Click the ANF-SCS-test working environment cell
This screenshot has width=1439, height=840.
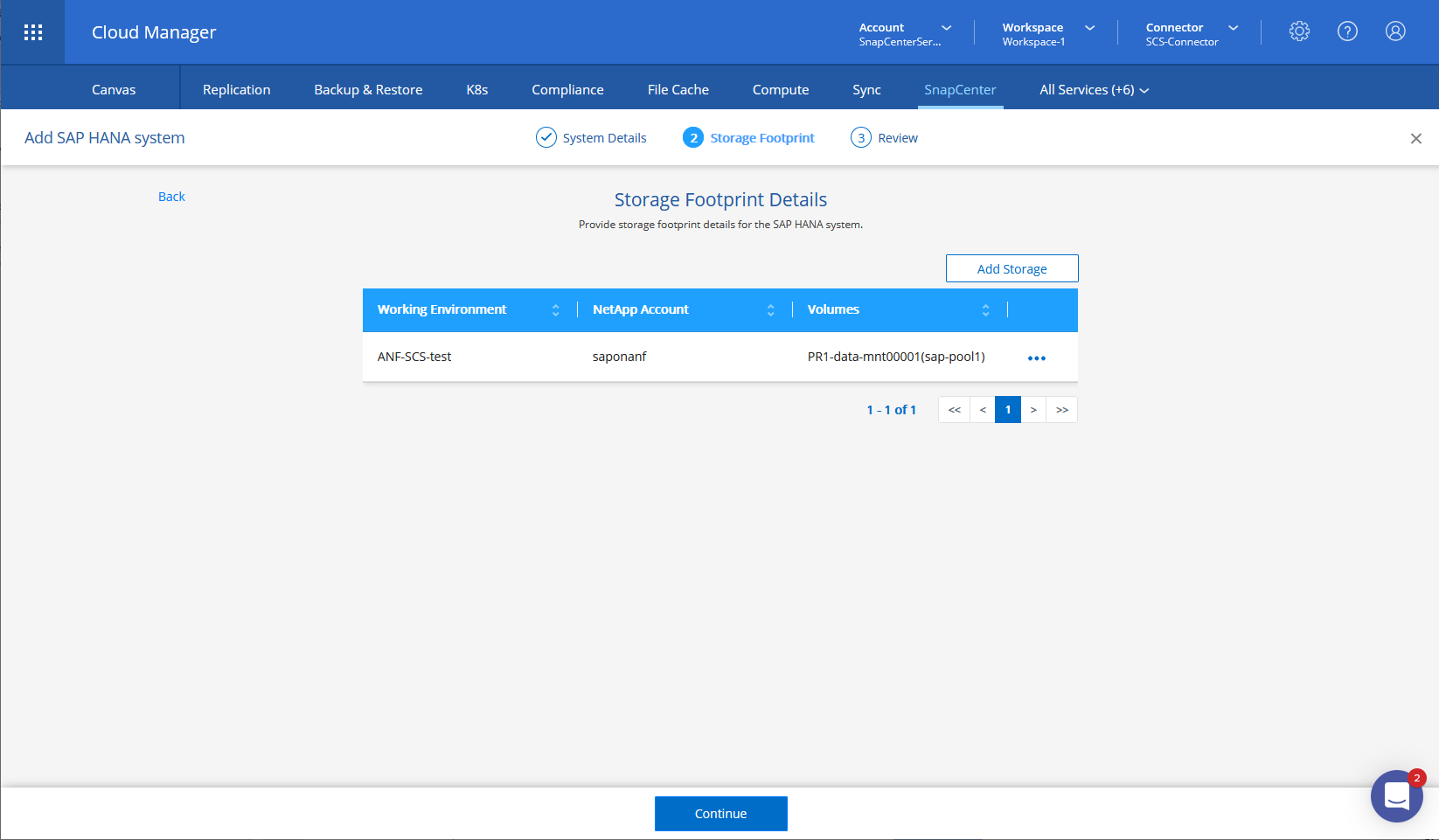[414, 357]
